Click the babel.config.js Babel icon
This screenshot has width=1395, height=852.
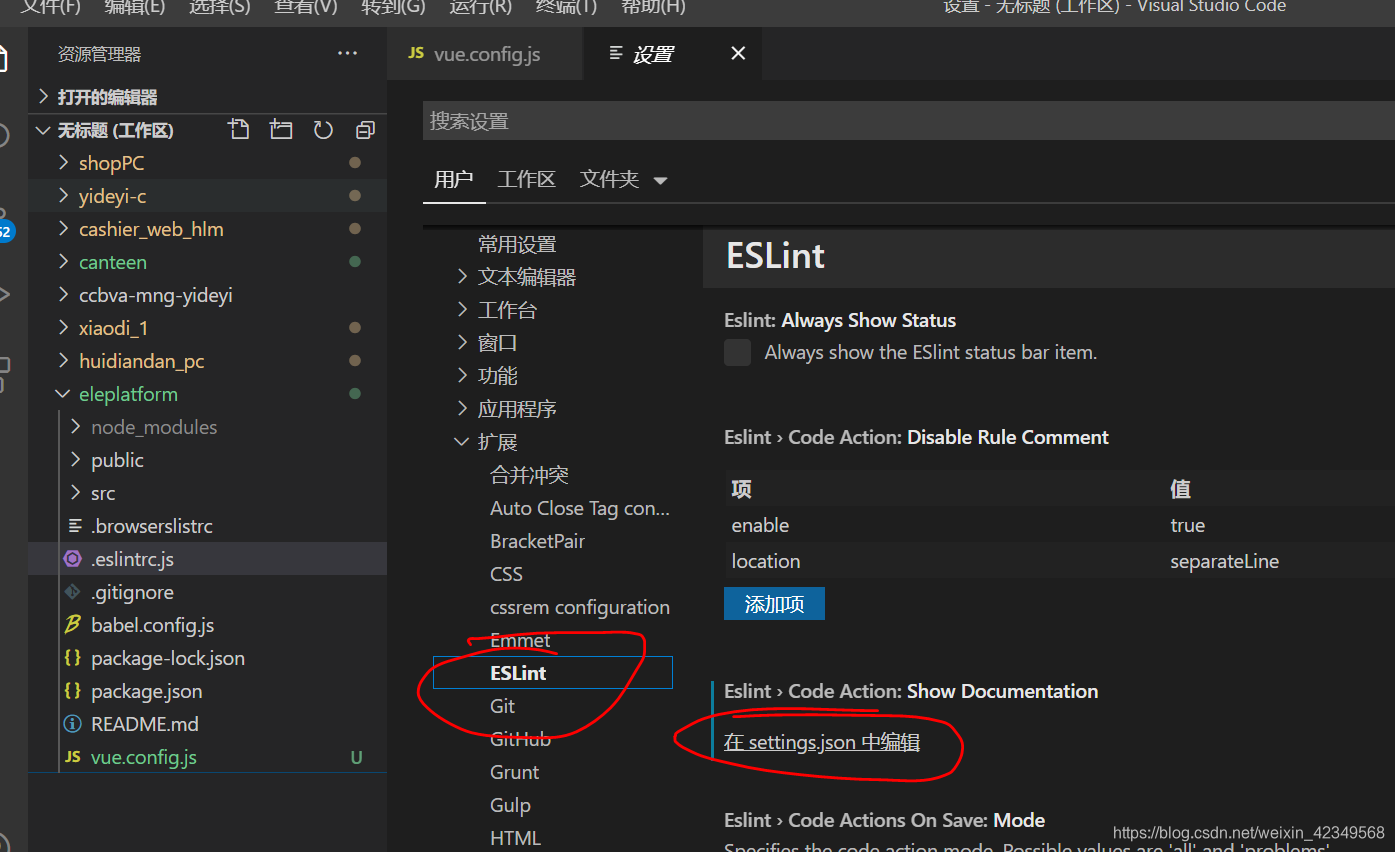(73, 625)
